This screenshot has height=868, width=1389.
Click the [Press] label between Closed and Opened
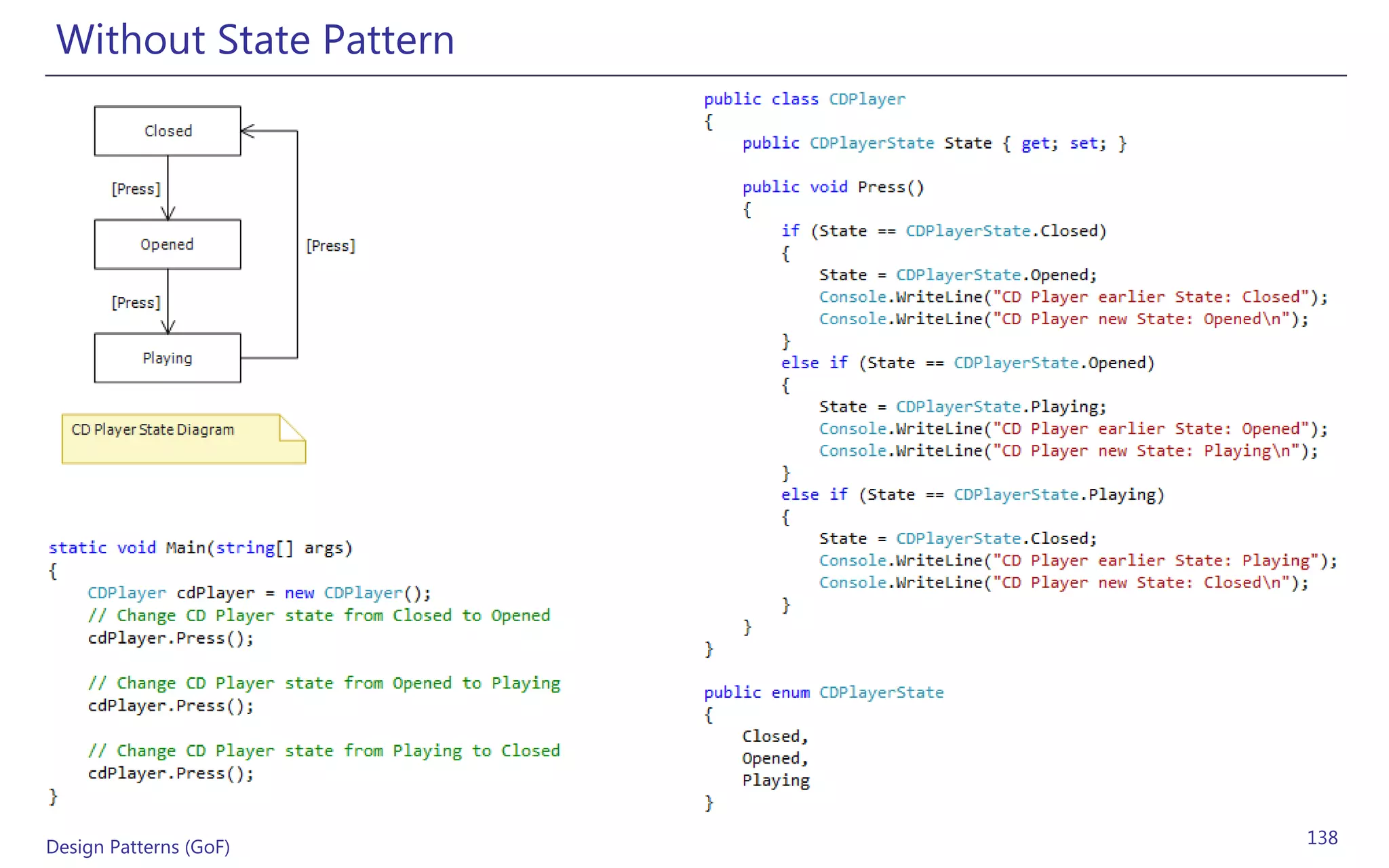pos(136,189)
